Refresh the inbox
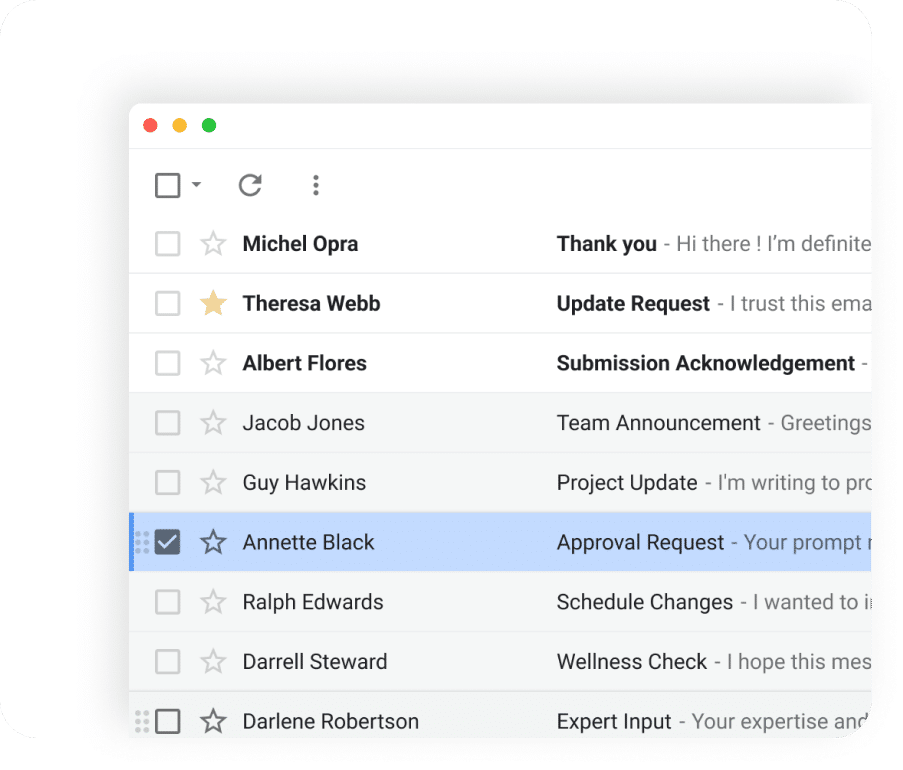Screen dimensions: 903x770 (250, 185)
